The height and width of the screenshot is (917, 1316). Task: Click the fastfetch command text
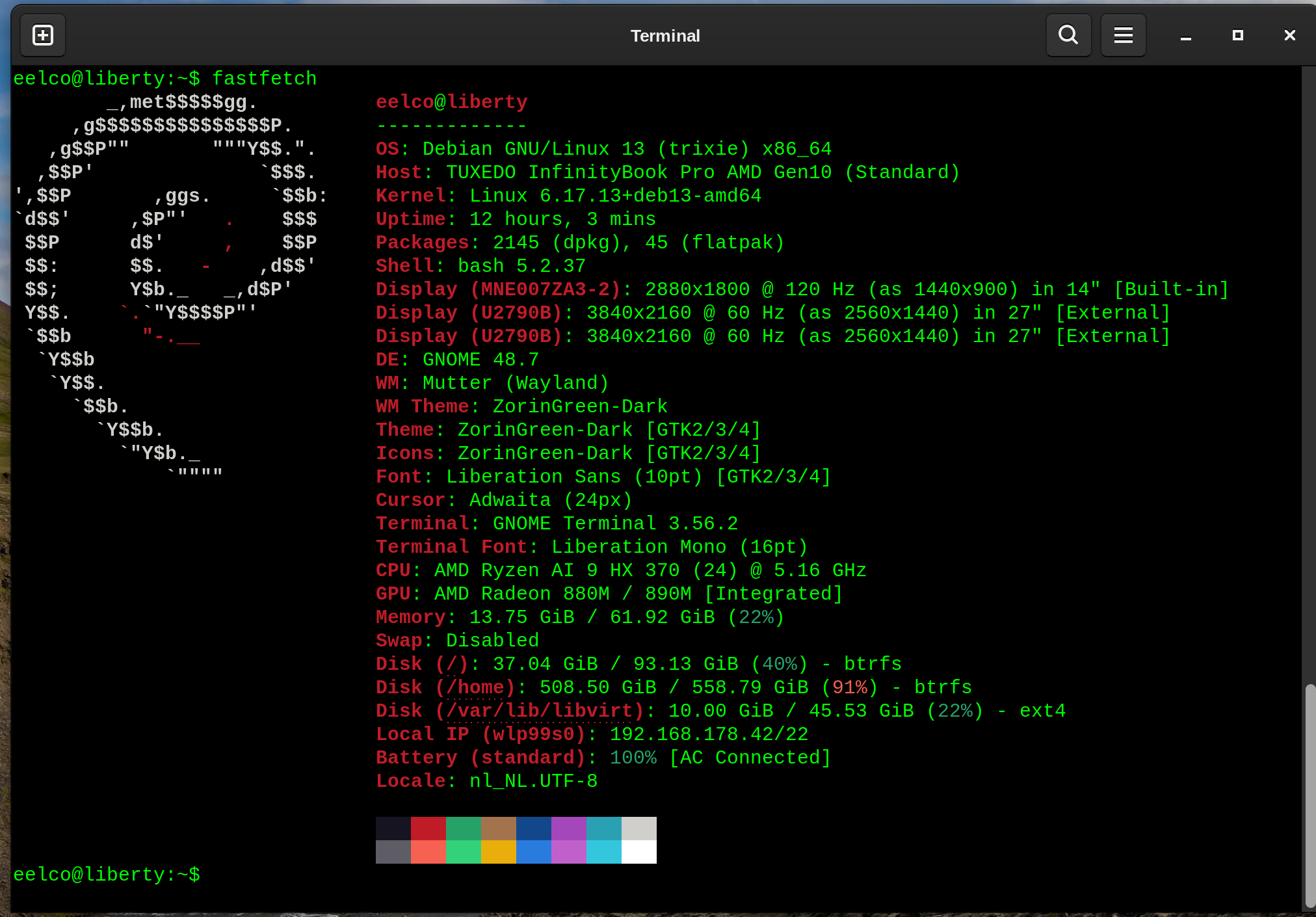pos(264,78)
